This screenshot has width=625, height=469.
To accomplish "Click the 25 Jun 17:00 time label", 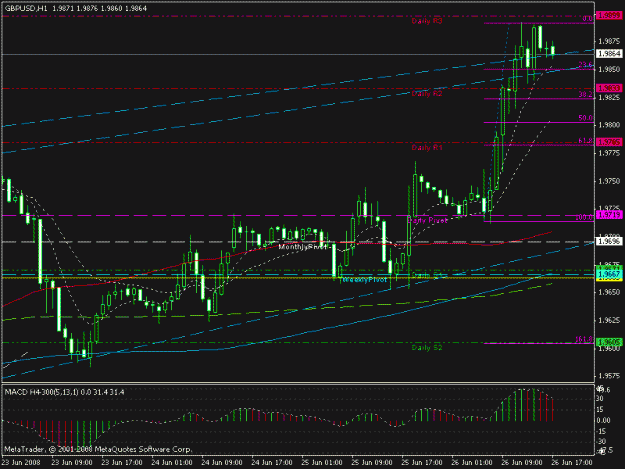I will [x=422, y=463].
